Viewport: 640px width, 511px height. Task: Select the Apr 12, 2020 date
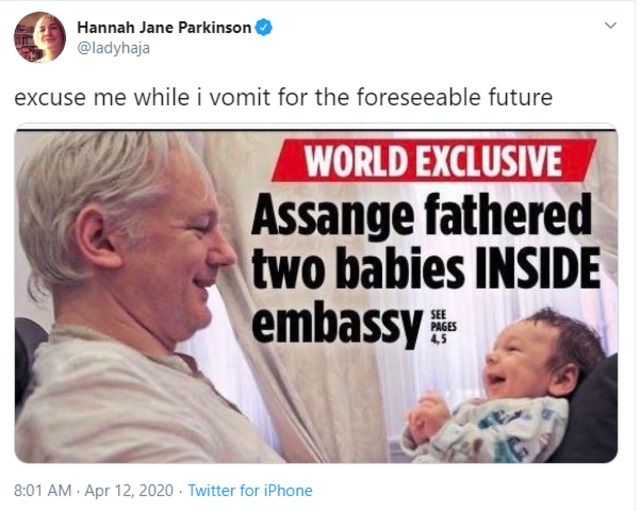[129, 490]
